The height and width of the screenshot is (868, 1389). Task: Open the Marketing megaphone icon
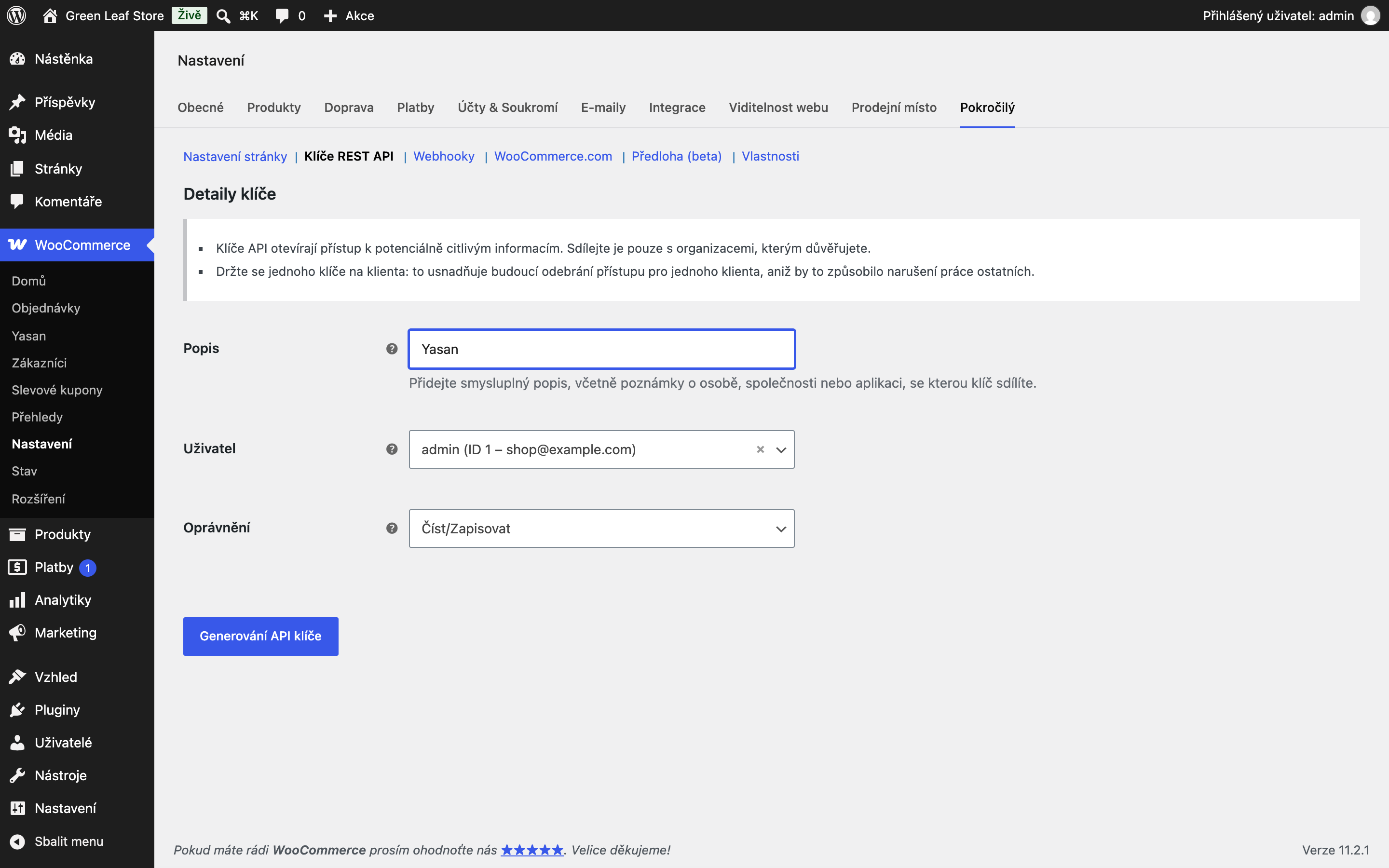pos(18,633)
